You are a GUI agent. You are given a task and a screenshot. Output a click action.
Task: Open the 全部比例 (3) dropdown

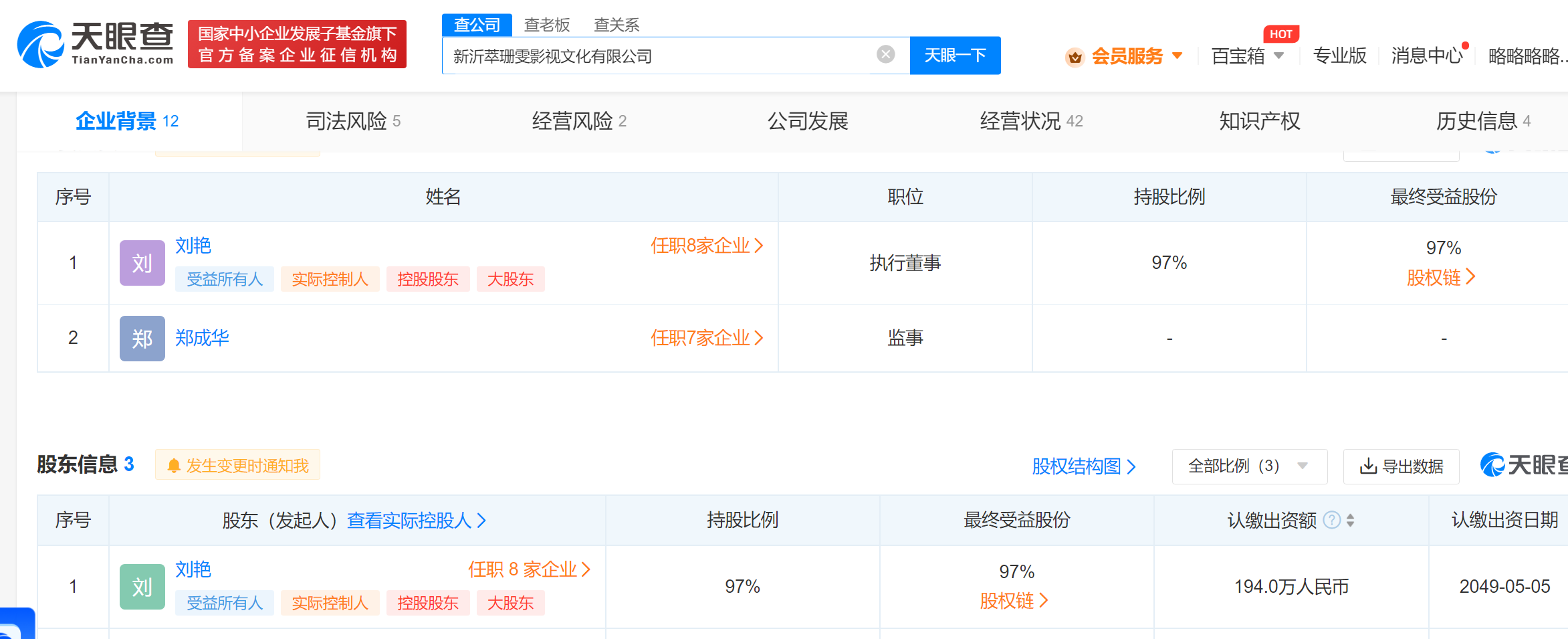[1249, 466]
